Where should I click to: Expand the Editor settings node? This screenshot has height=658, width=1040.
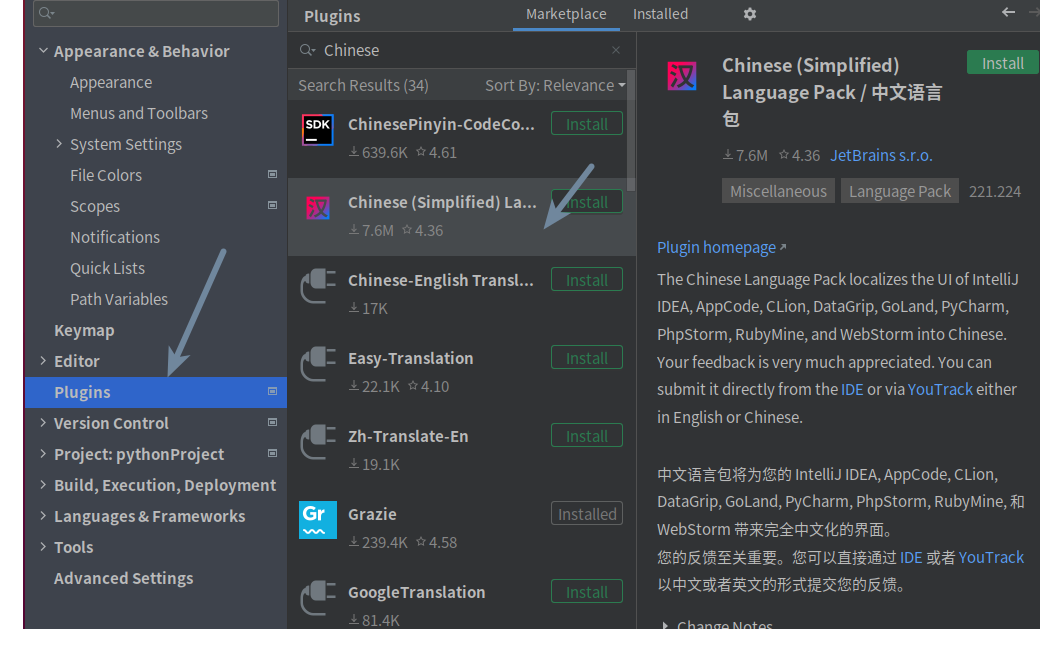[x=43, y=360]
